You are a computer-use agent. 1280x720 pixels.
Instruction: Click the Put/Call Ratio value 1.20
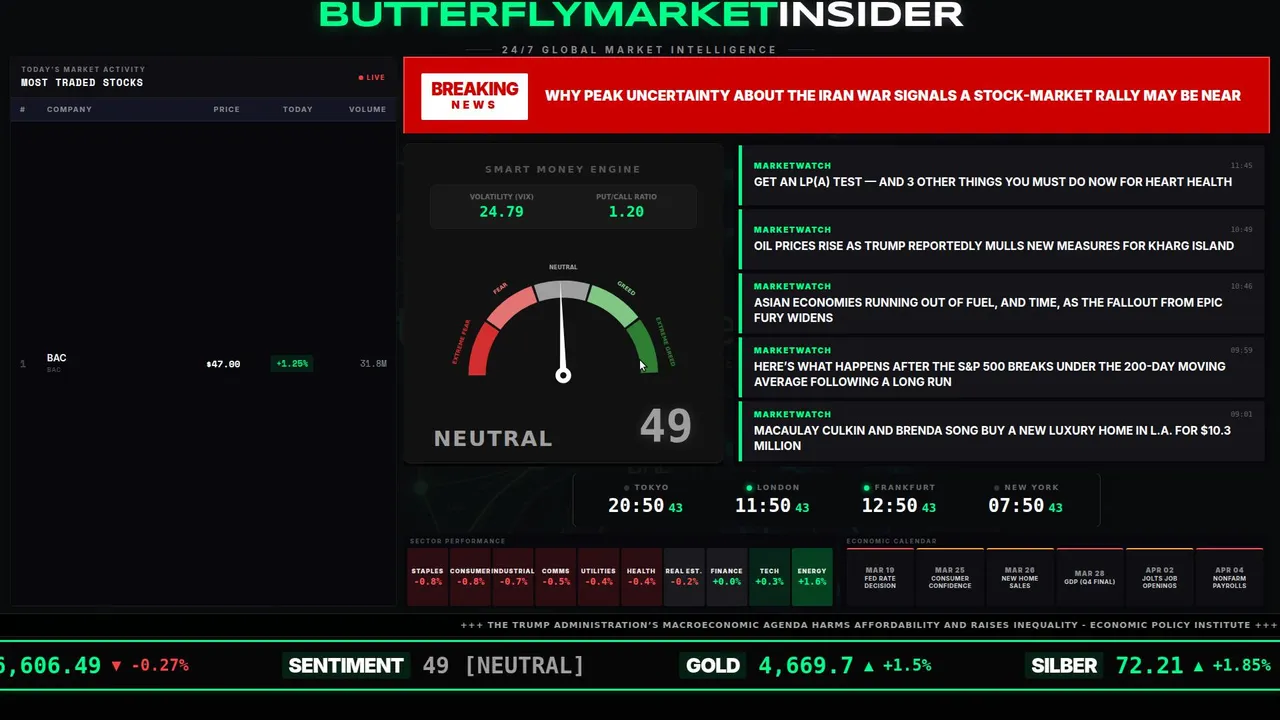(x=626, y=212)
